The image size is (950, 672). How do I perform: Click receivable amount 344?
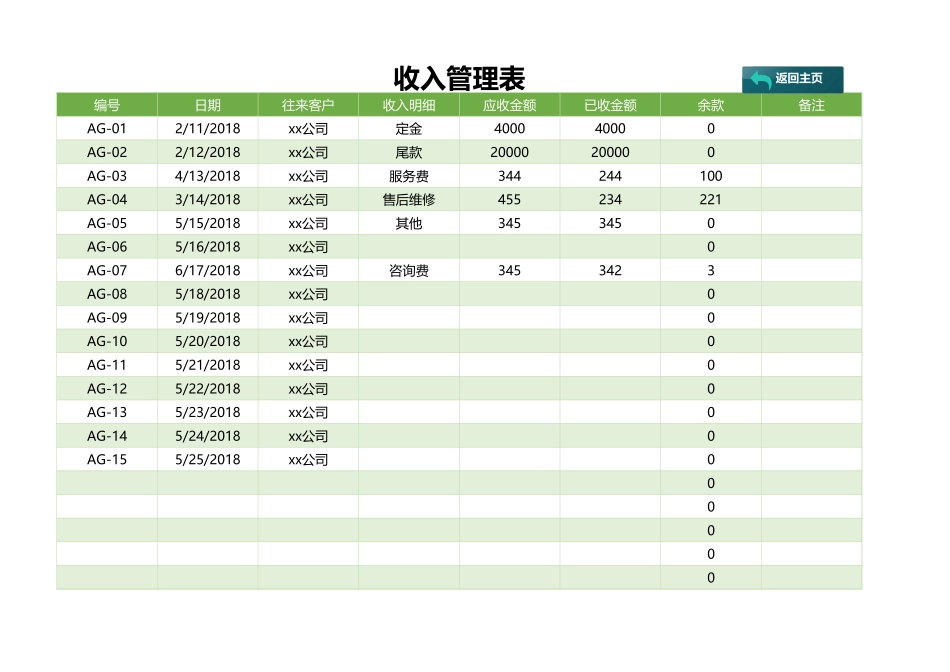tap(510, 176)
